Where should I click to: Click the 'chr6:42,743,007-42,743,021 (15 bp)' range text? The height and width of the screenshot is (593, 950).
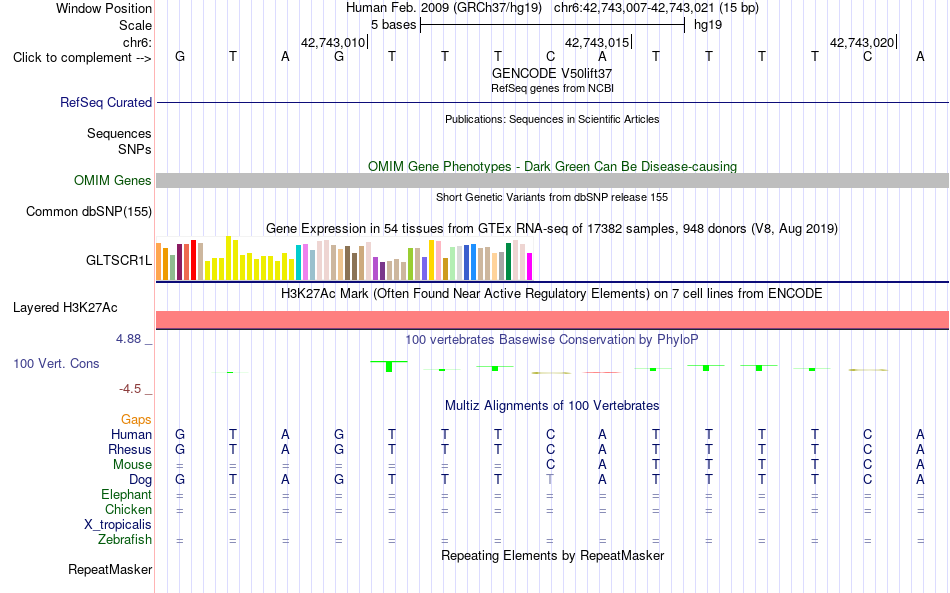click(656, 8)
